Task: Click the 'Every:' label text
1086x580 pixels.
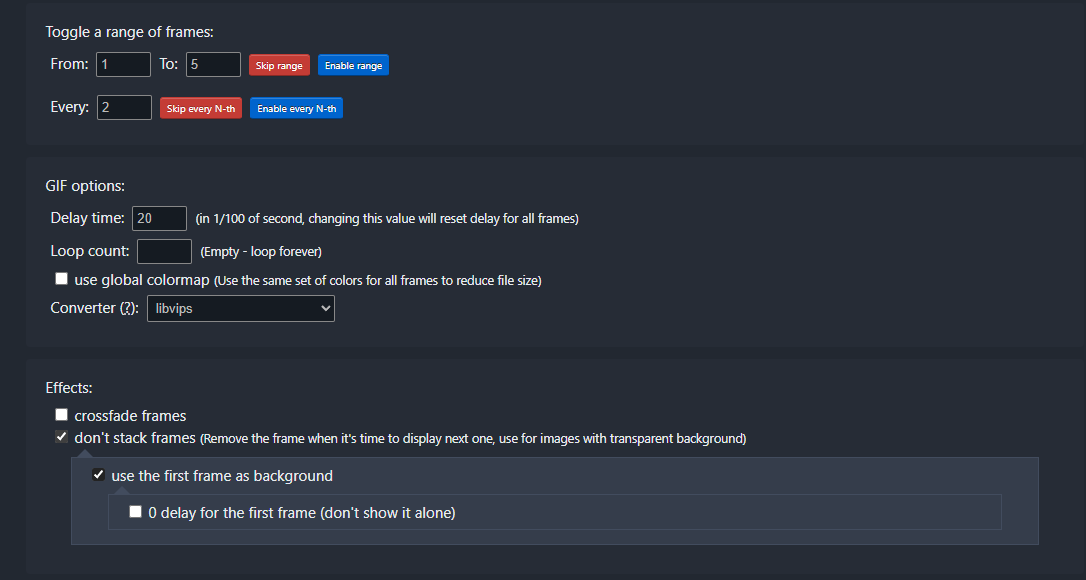Action: tap(69, 107)
